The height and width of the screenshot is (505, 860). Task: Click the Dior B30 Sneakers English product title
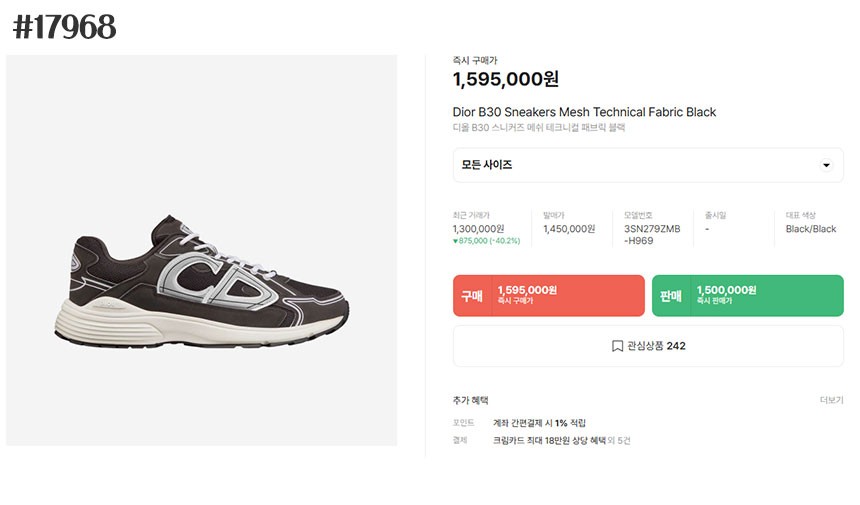click(584, 112)
